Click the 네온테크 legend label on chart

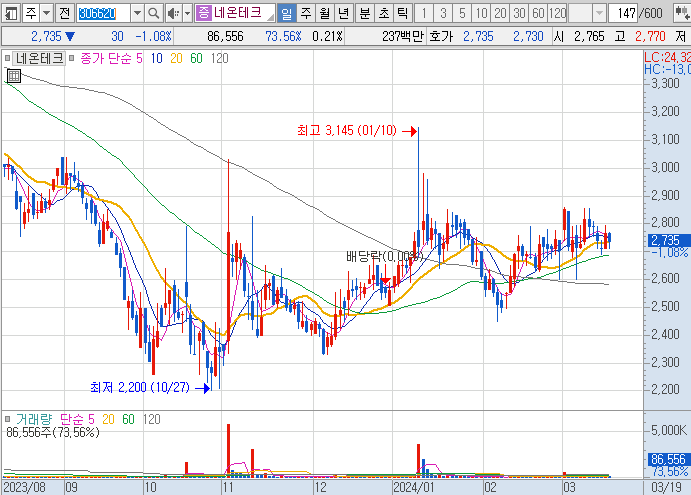click(x=40, y=58)
